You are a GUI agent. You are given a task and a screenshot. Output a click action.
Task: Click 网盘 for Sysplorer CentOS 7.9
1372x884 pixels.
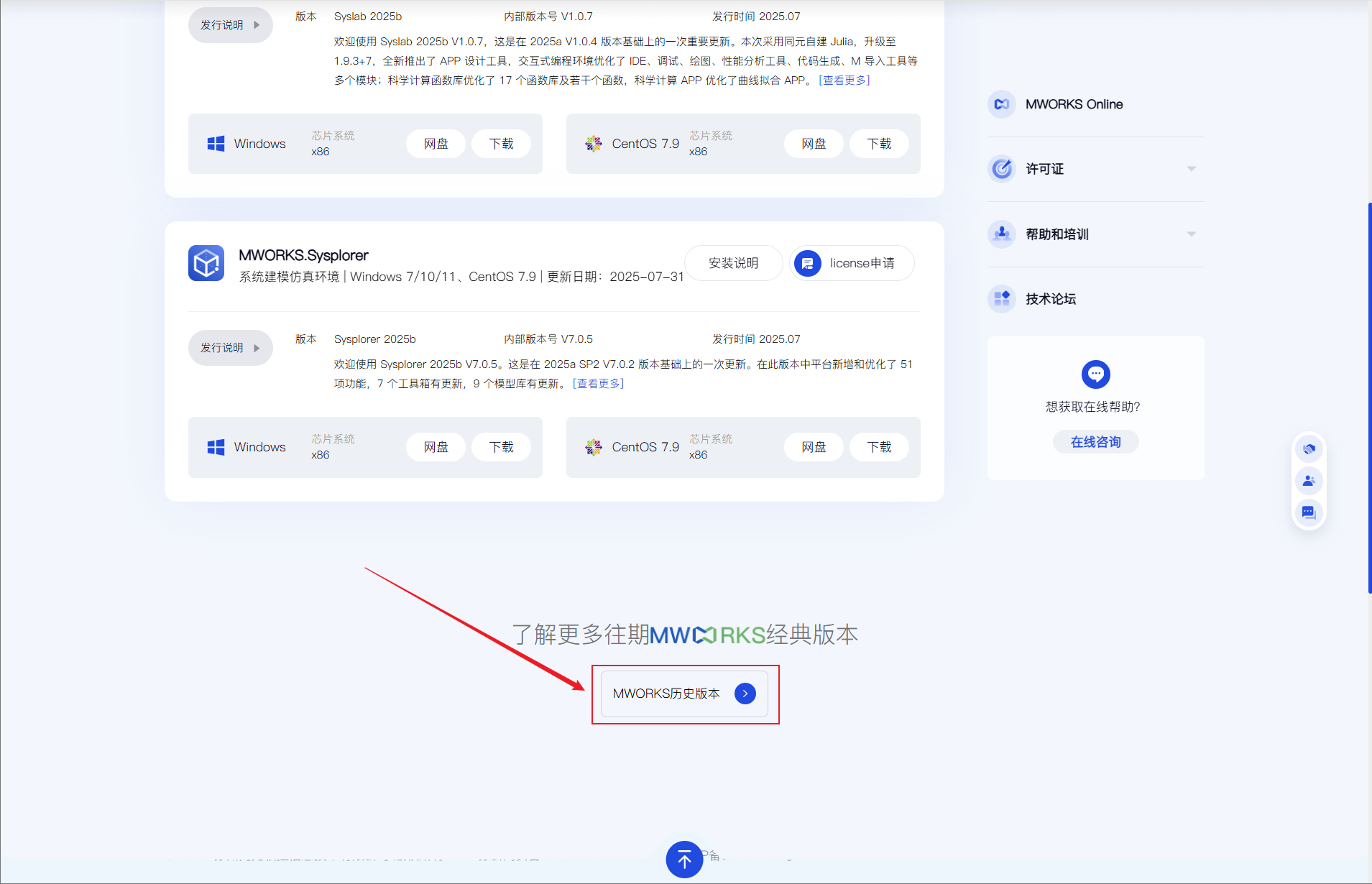[x=814, y=447]
